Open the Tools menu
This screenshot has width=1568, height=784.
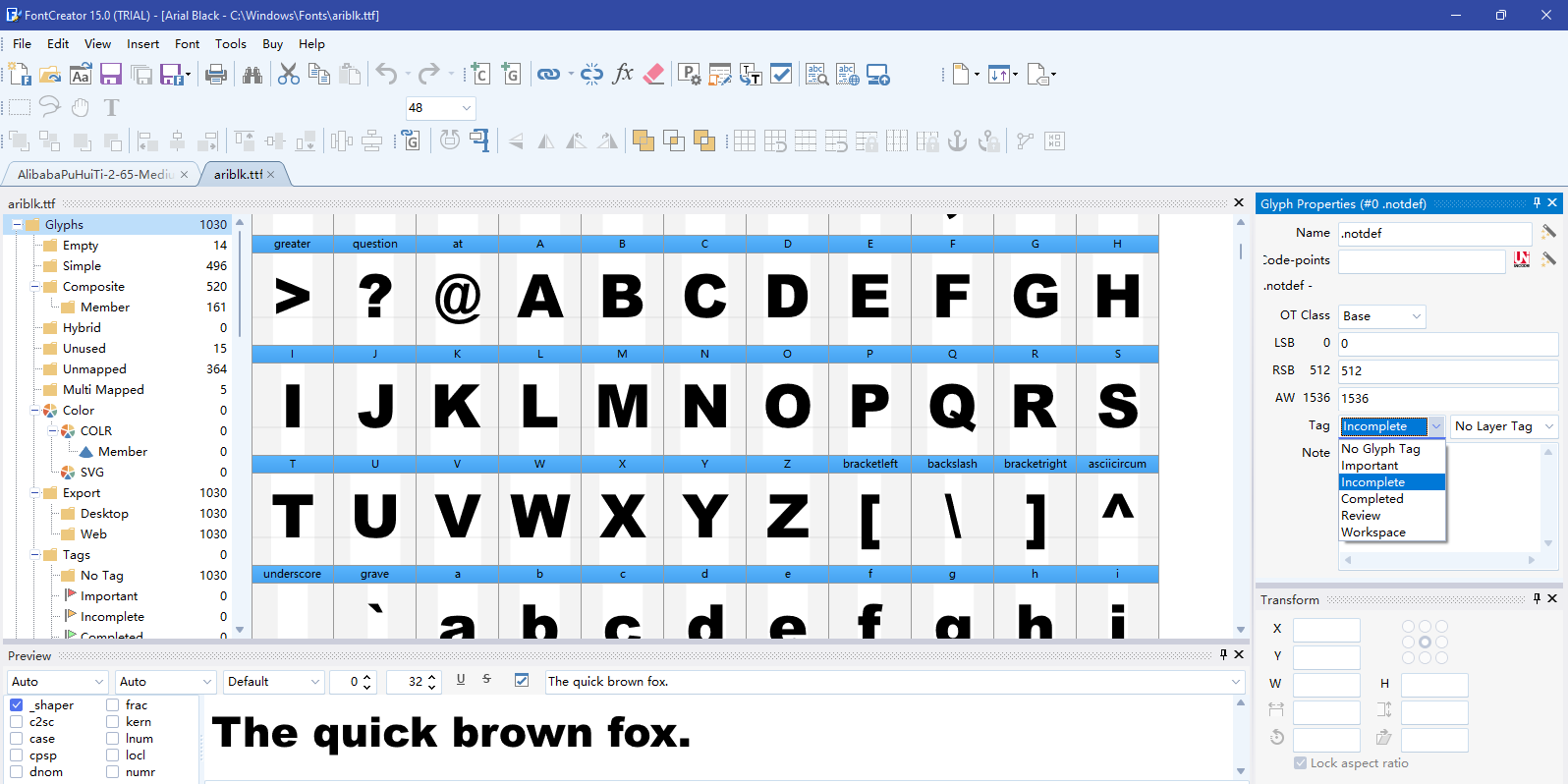(230, 43)
